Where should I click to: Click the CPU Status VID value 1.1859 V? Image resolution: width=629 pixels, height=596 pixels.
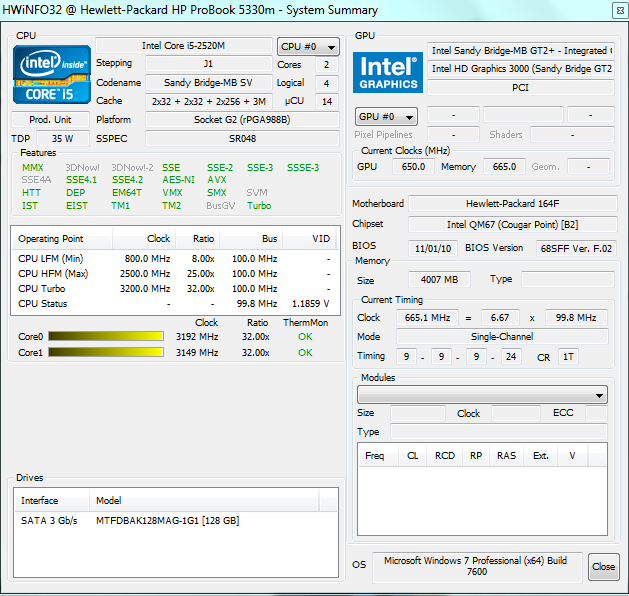310,304
